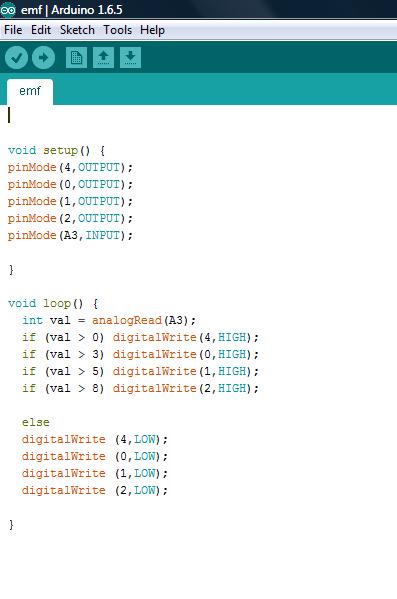
Task: Open the Edit menu
Action: point(41,30)
